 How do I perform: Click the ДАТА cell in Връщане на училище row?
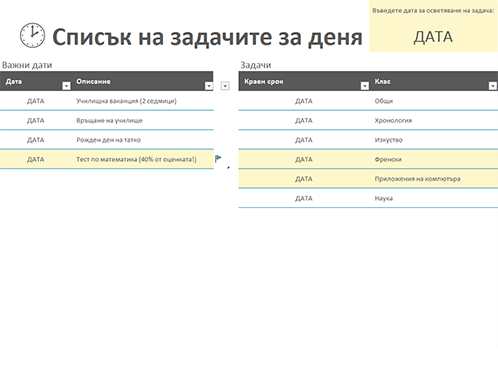point(36,120)
